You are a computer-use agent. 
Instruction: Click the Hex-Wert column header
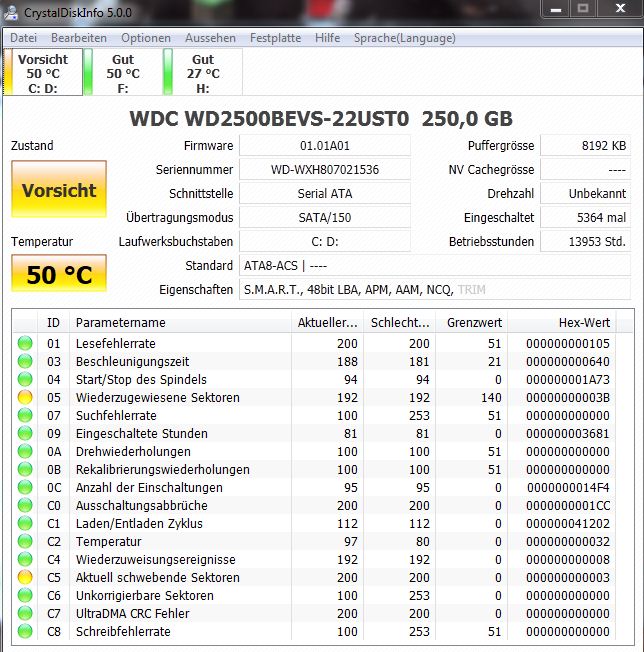click(x=562, y=322)
